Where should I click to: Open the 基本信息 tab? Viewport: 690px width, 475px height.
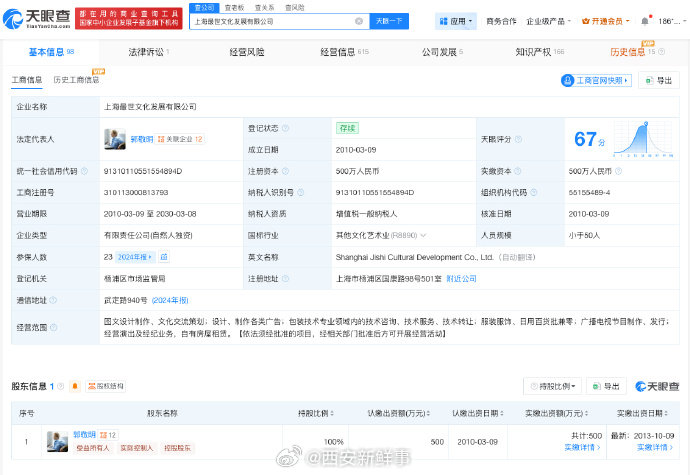tap(51, 52)
